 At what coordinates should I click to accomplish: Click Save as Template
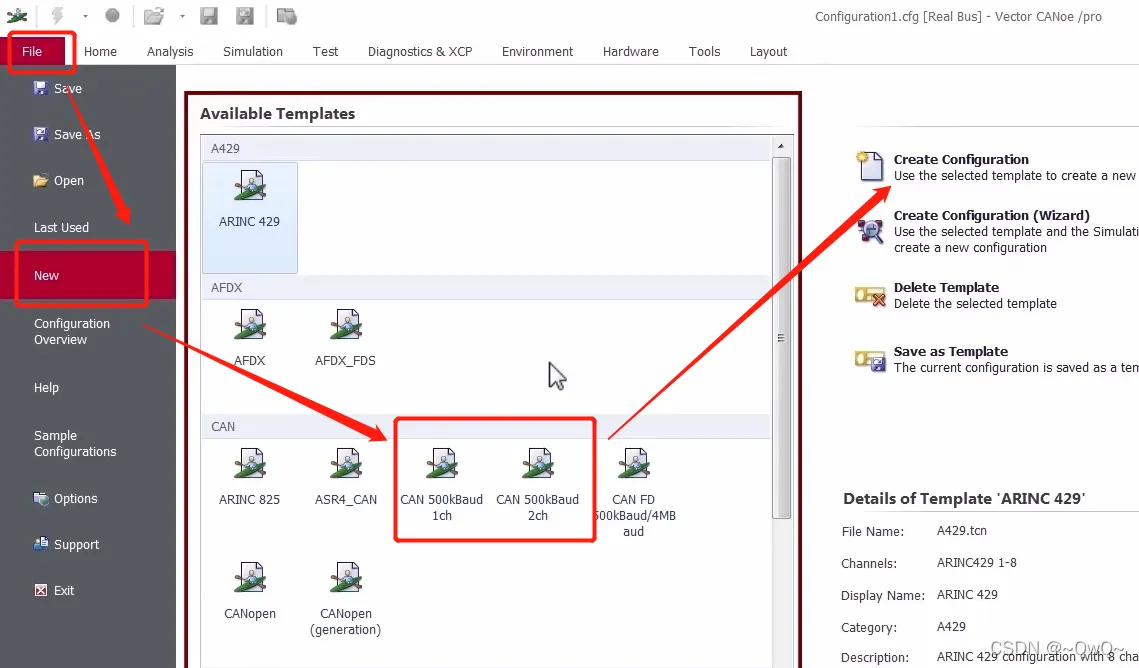[950, 352]
